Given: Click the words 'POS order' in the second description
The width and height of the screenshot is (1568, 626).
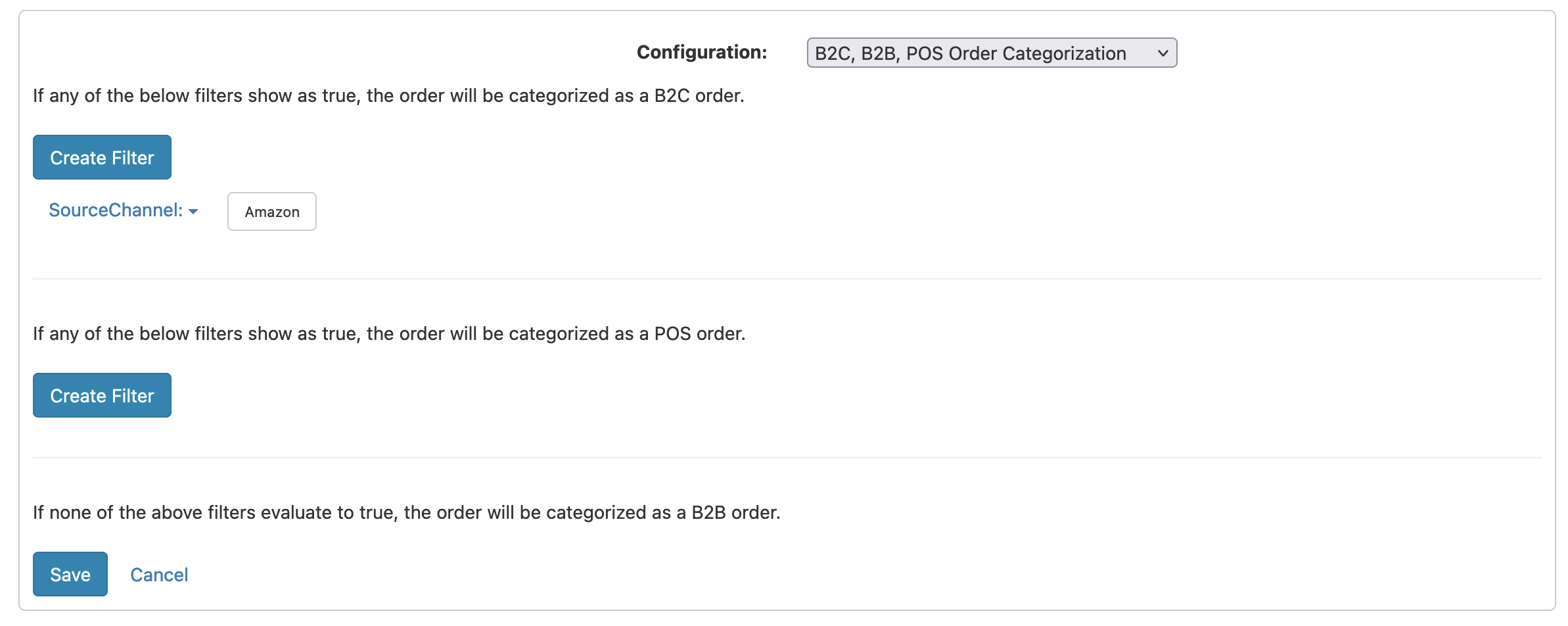Looking at the screenshot, I should click(699, 334).
